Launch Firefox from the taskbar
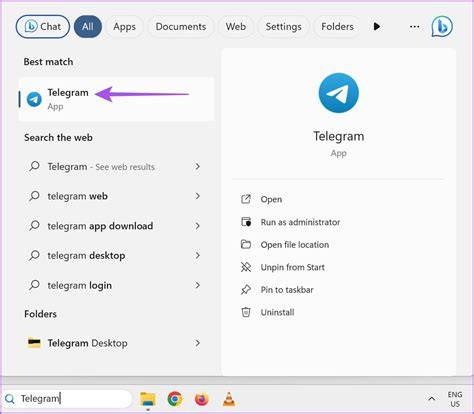474x414 pixels. tap(202, 399)
